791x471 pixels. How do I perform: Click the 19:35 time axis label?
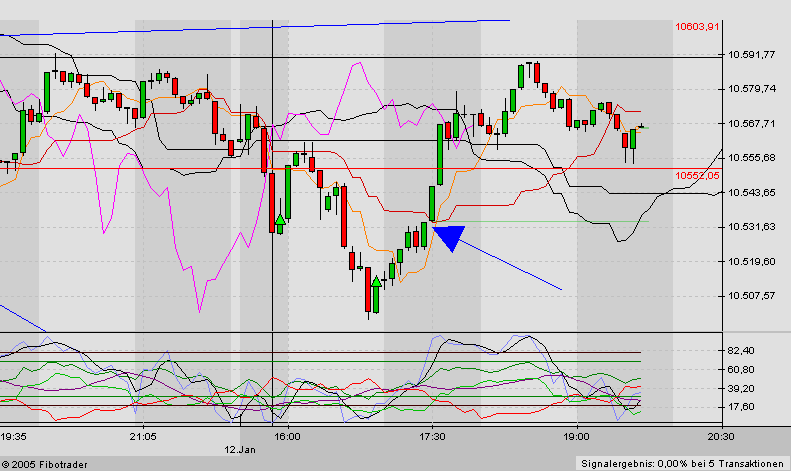pyautogui.click(x=14, y=436)
